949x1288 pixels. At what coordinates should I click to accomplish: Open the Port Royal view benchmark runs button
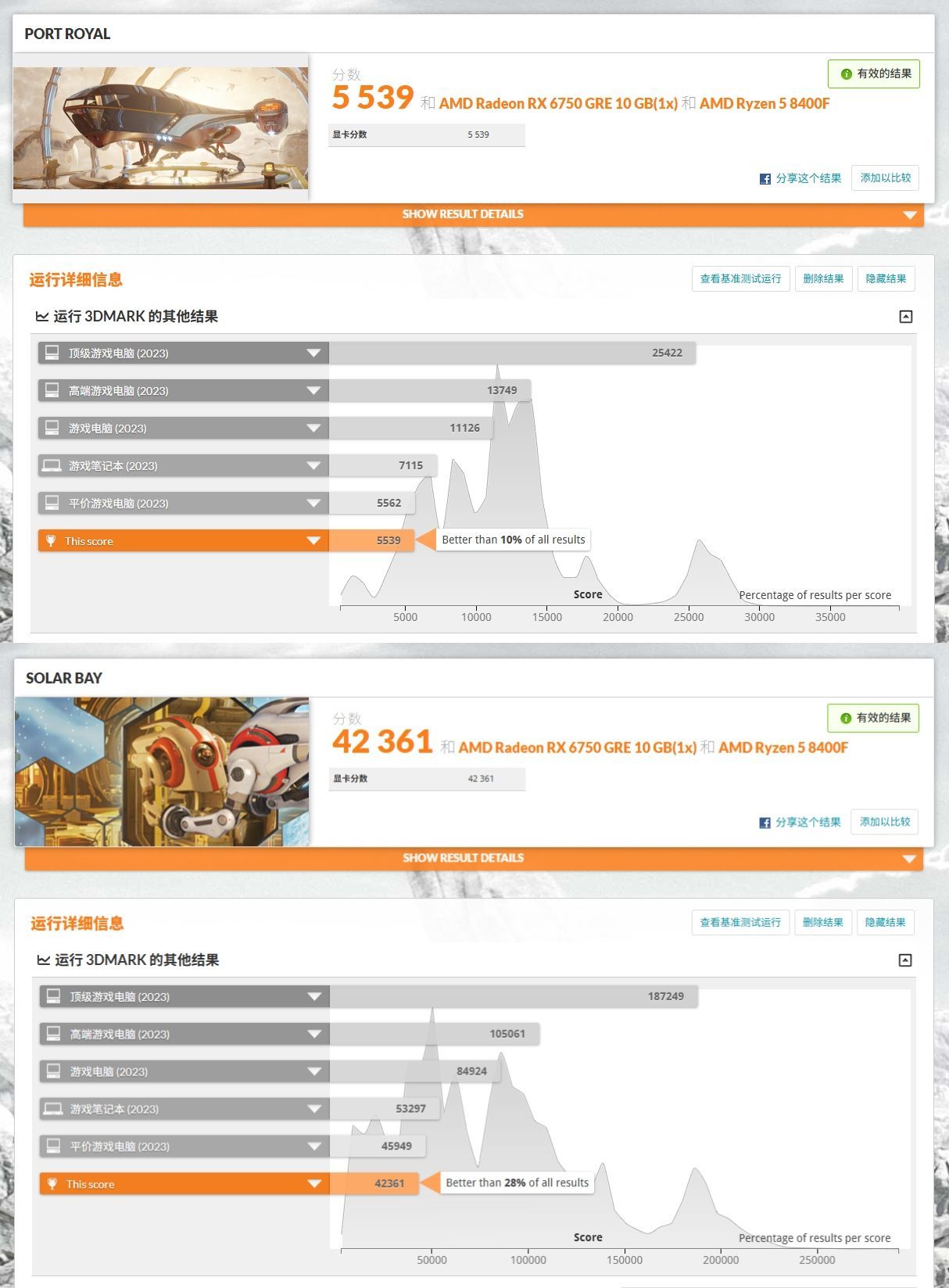click(x=740, y=279)
